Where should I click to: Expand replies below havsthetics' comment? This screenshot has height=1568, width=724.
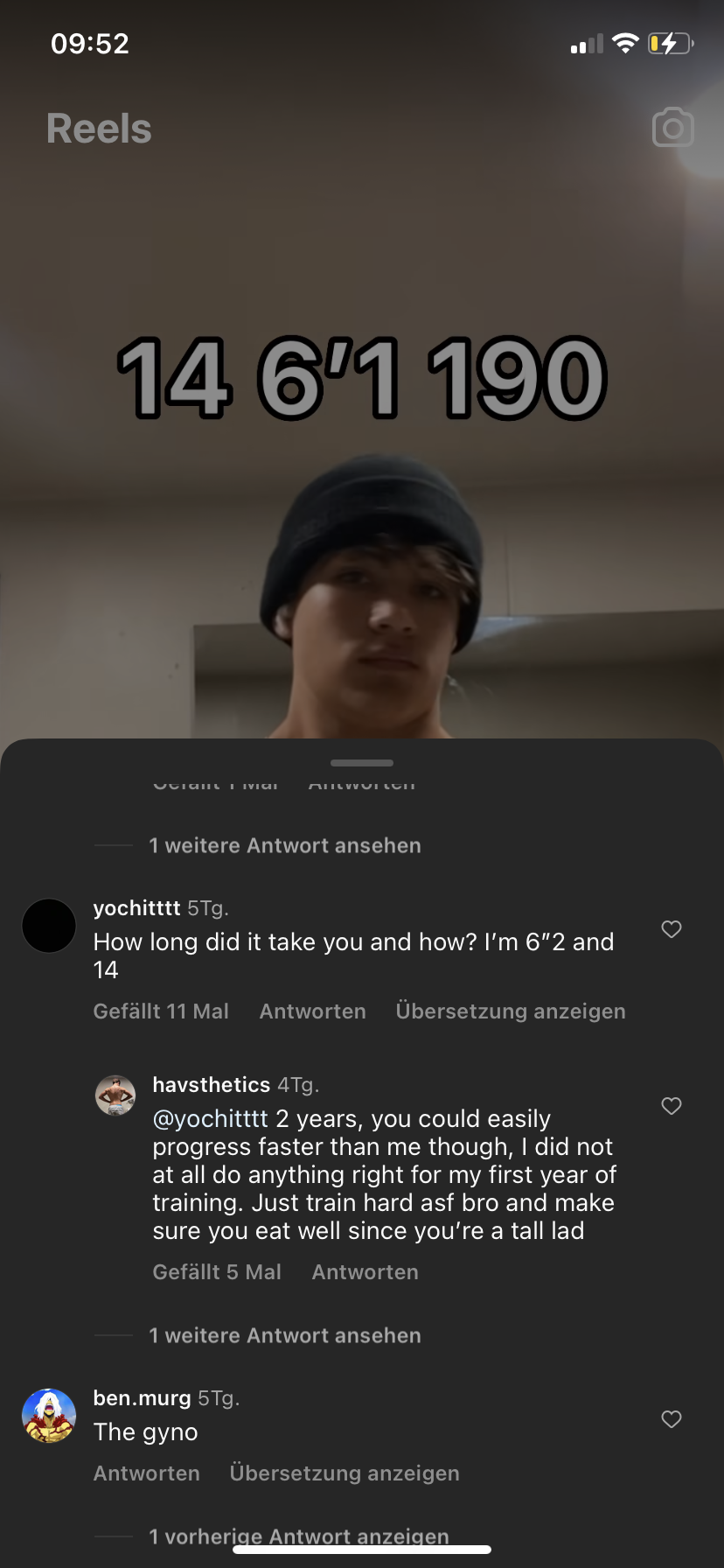click(x=285, y=1336)
